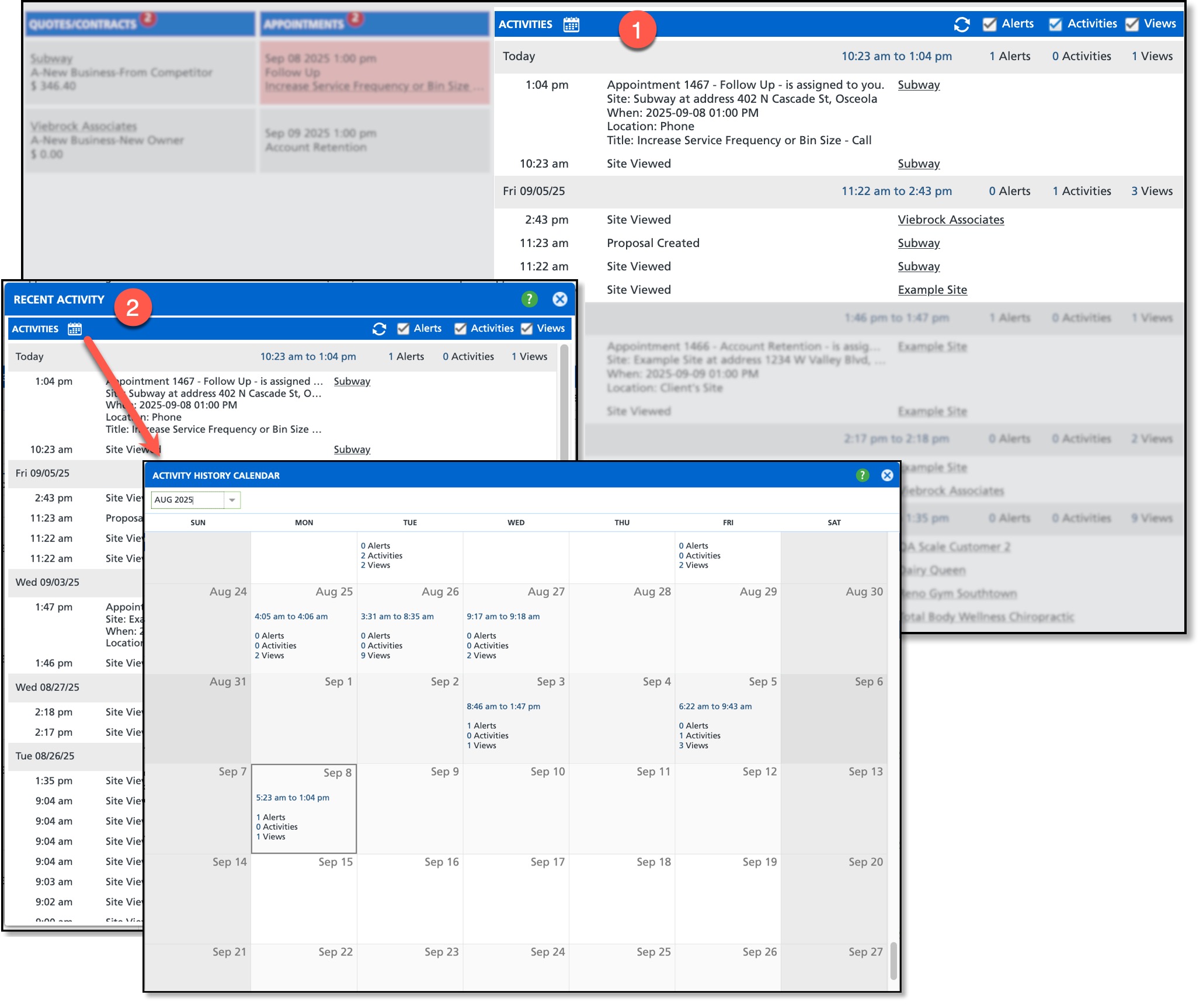Screen dimensions: 1203x1008
Task: Open calendar icon in top Activities header
Action: (x=571, y=25)
